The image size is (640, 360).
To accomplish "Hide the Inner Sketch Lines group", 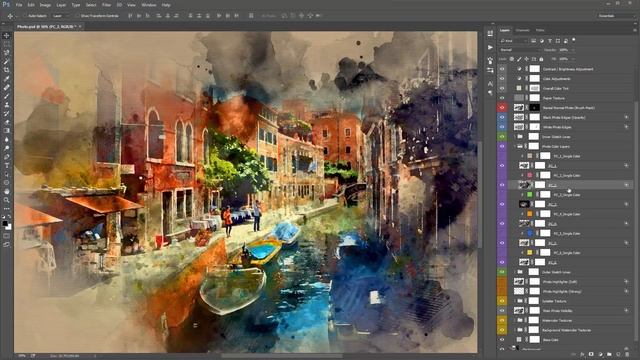I will pyautogui.click(x=502, y=137).
